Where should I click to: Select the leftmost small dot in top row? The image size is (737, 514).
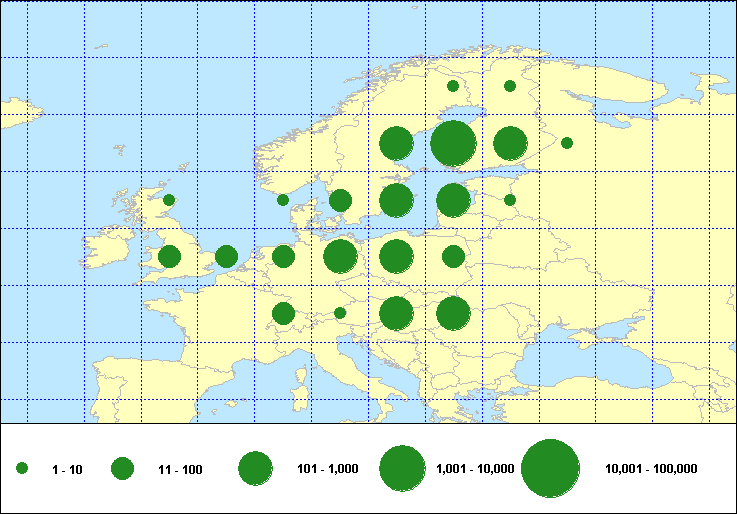(x=453, y=86)
